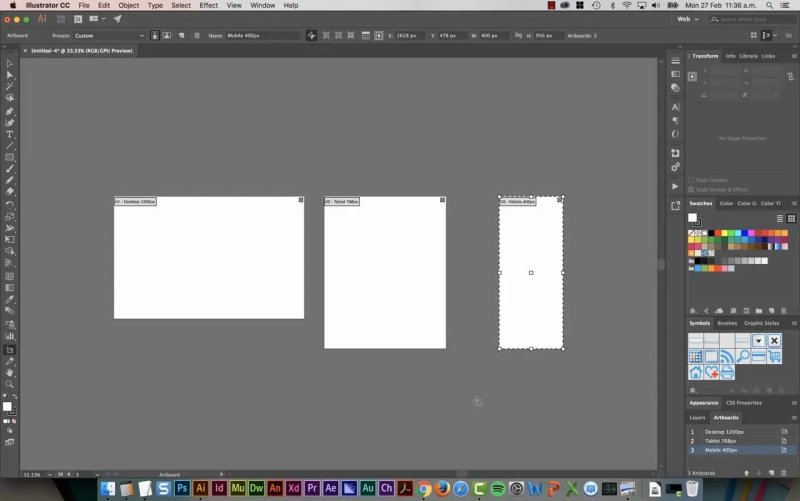This screenshot has width=800, height=501.
Task: Switch to the Layers tab
Action: coord(697,417)
